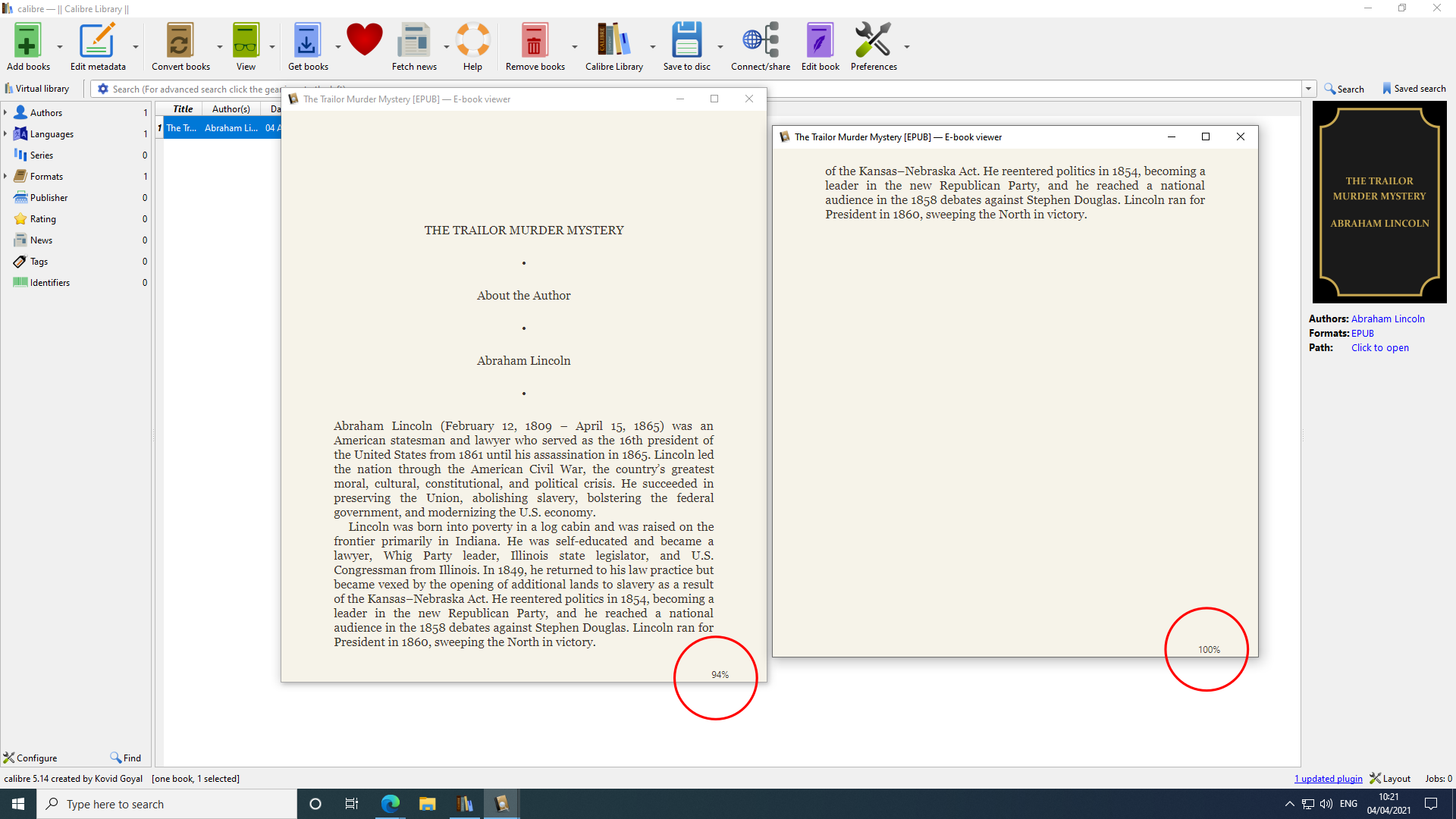This screenshot has height=819, width=1456.
Task: Click the Saved search button
Action: 1414,89
